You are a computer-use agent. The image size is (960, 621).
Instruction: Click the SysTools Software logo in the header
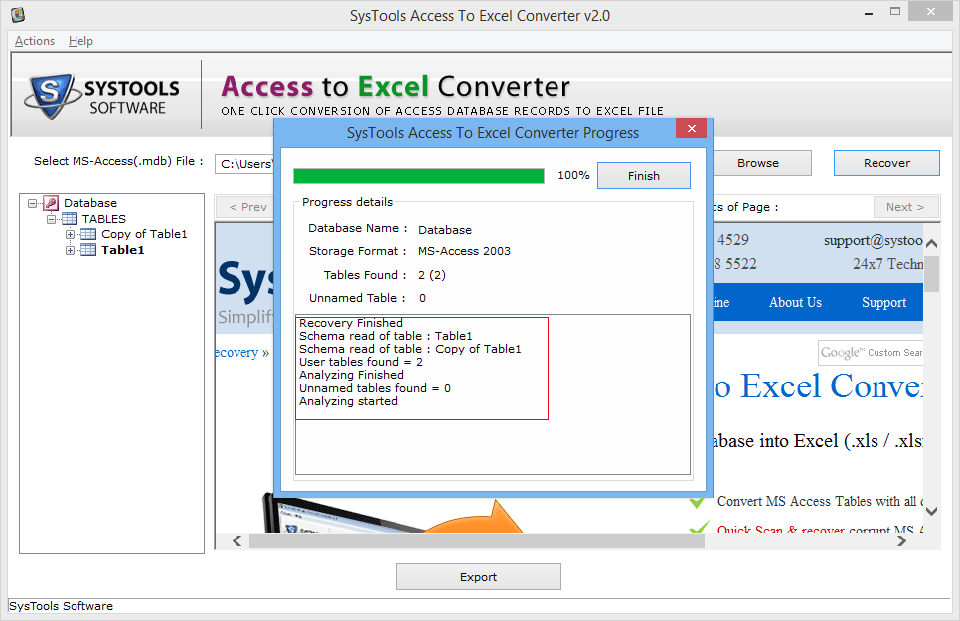click(x=100, y=92)
